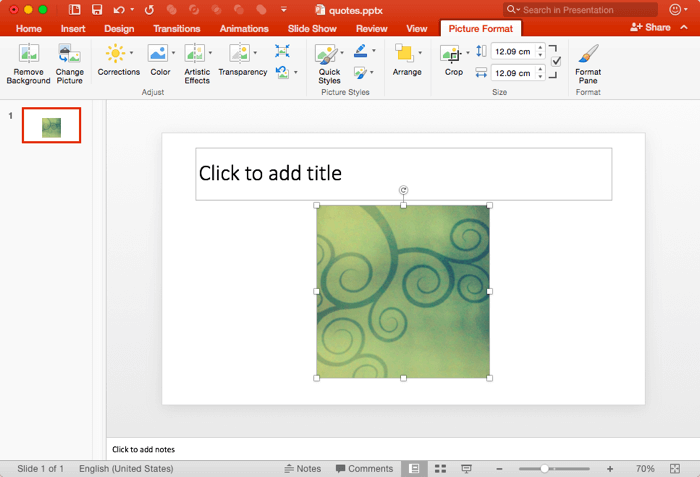
Task: Expand the Reset Picture dropdown arrow
Action: tap(296, 72)
